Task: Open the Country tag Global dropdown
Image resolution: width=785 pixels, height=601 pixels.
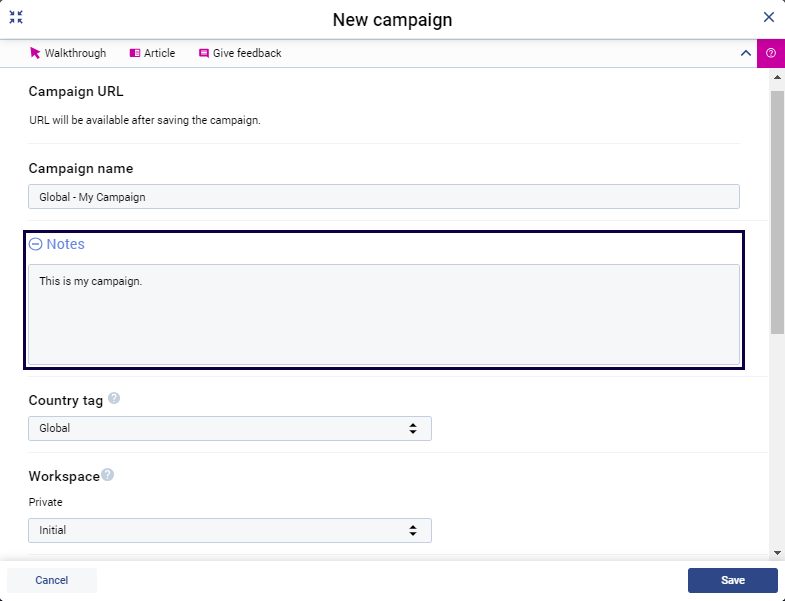Action: pyautogui.click(x=230, y=428)
